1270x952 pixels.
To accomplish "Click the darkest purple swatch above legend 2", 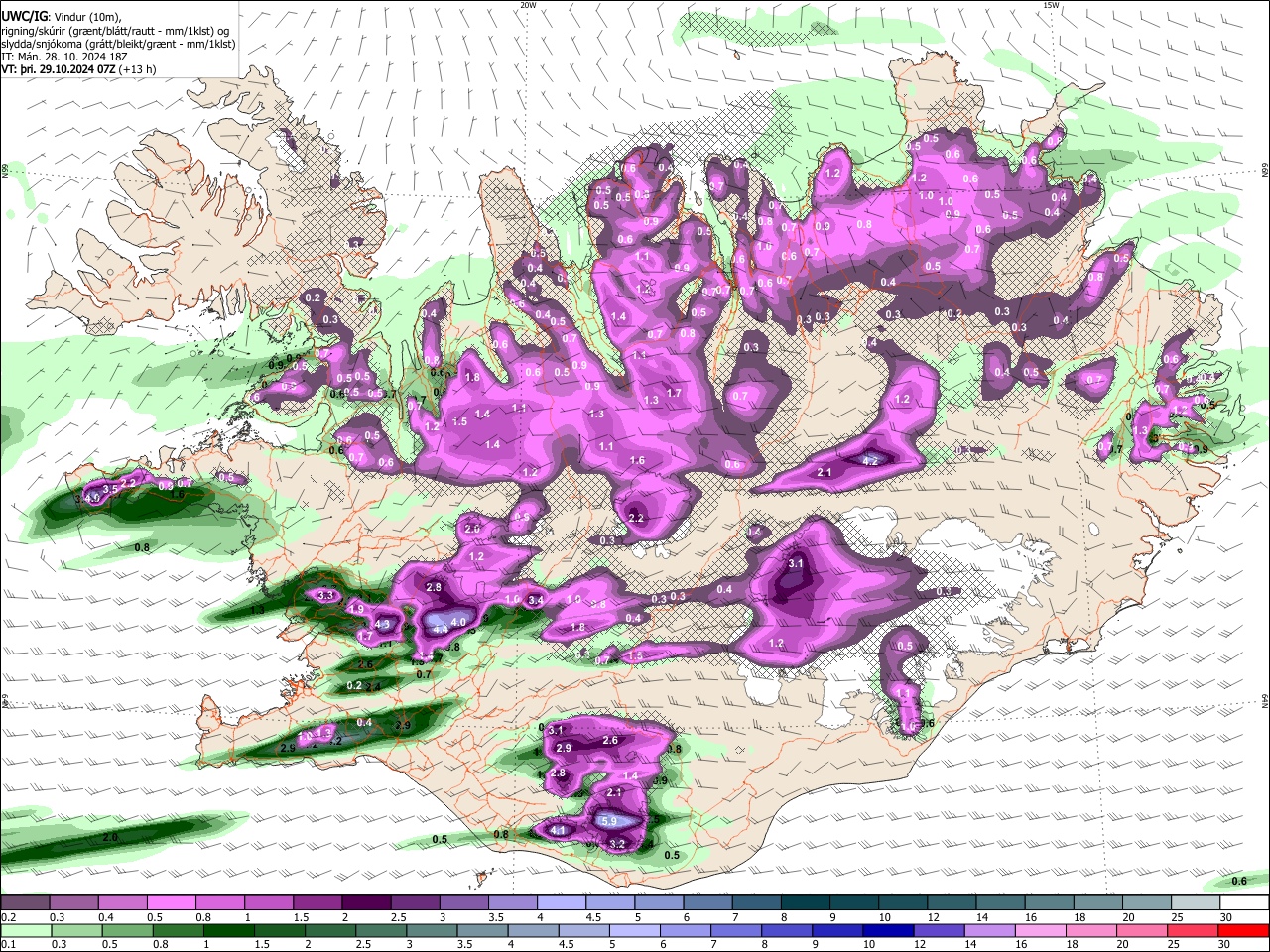I will click(366, 903).
